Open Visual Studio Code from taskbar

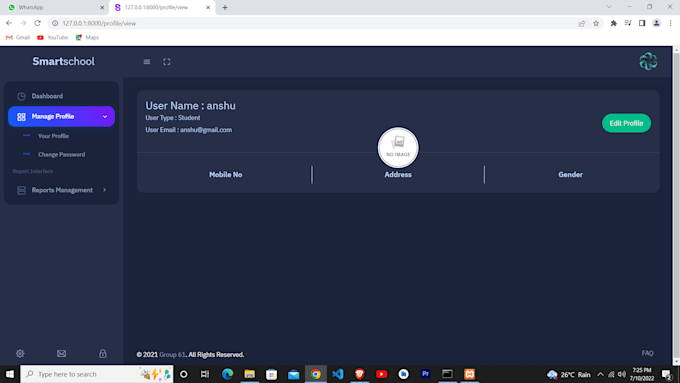337,374
